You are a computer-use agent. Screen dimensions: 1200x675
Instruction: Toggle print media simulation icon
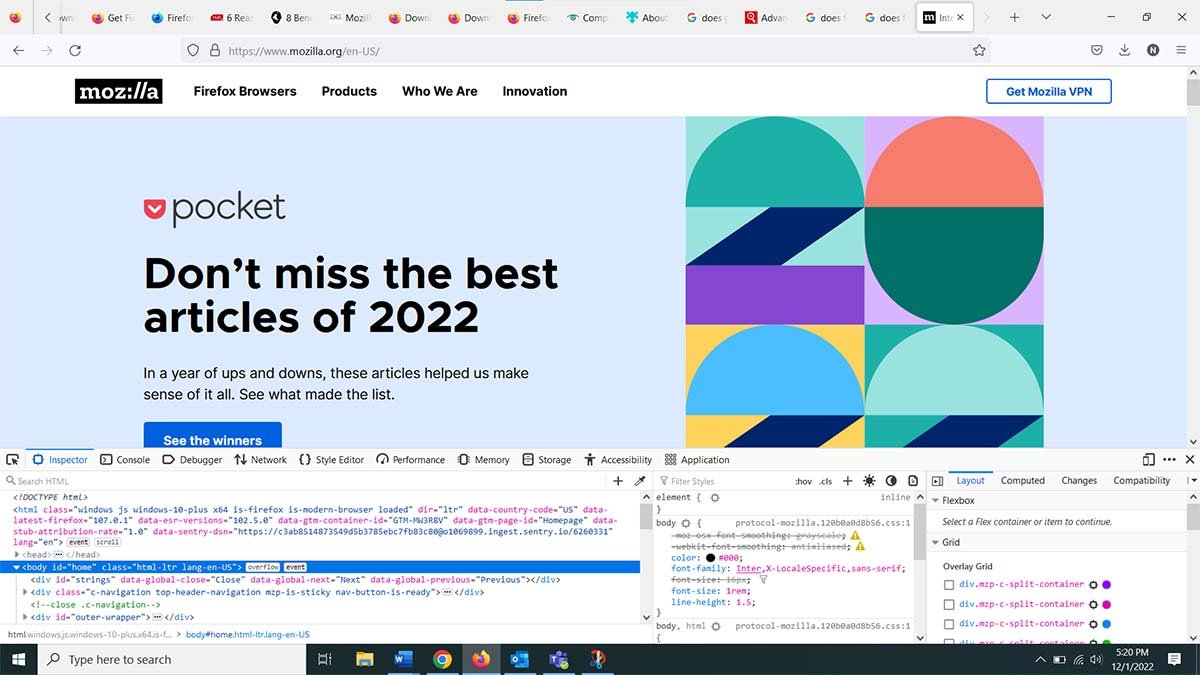coord(912,481)
